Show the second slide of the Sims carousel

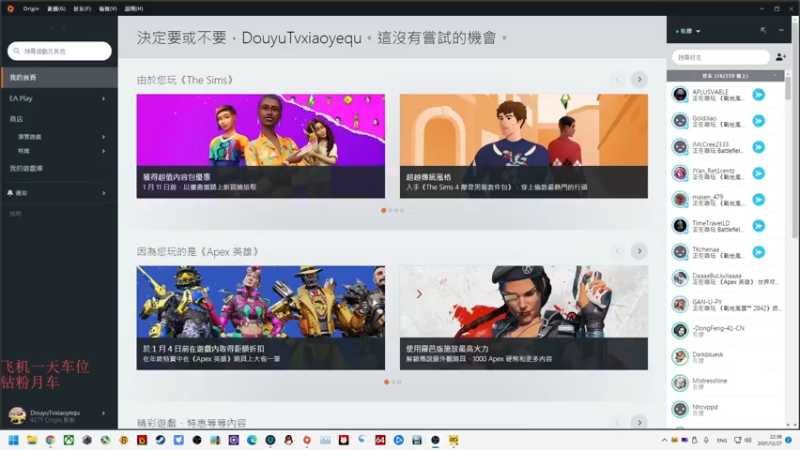coord(390,210)
